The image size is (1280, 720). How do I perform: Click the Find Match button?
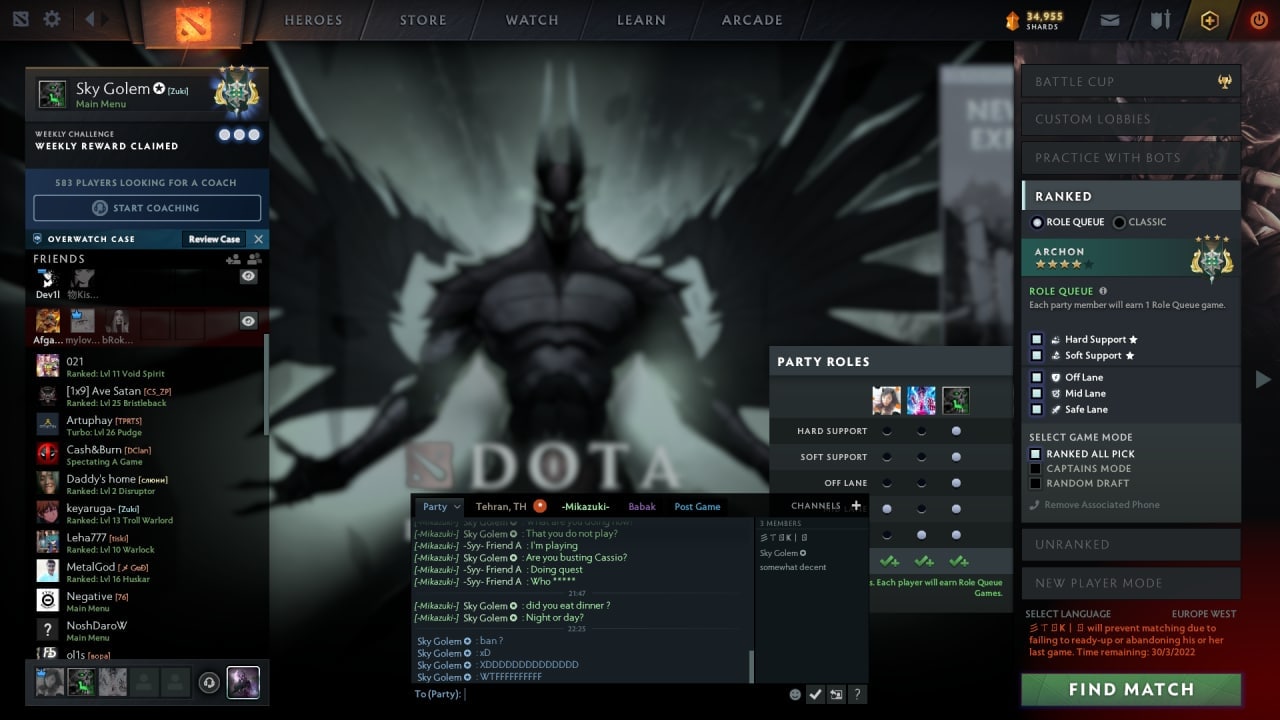pyautogui.click(x=1131, y=689)
